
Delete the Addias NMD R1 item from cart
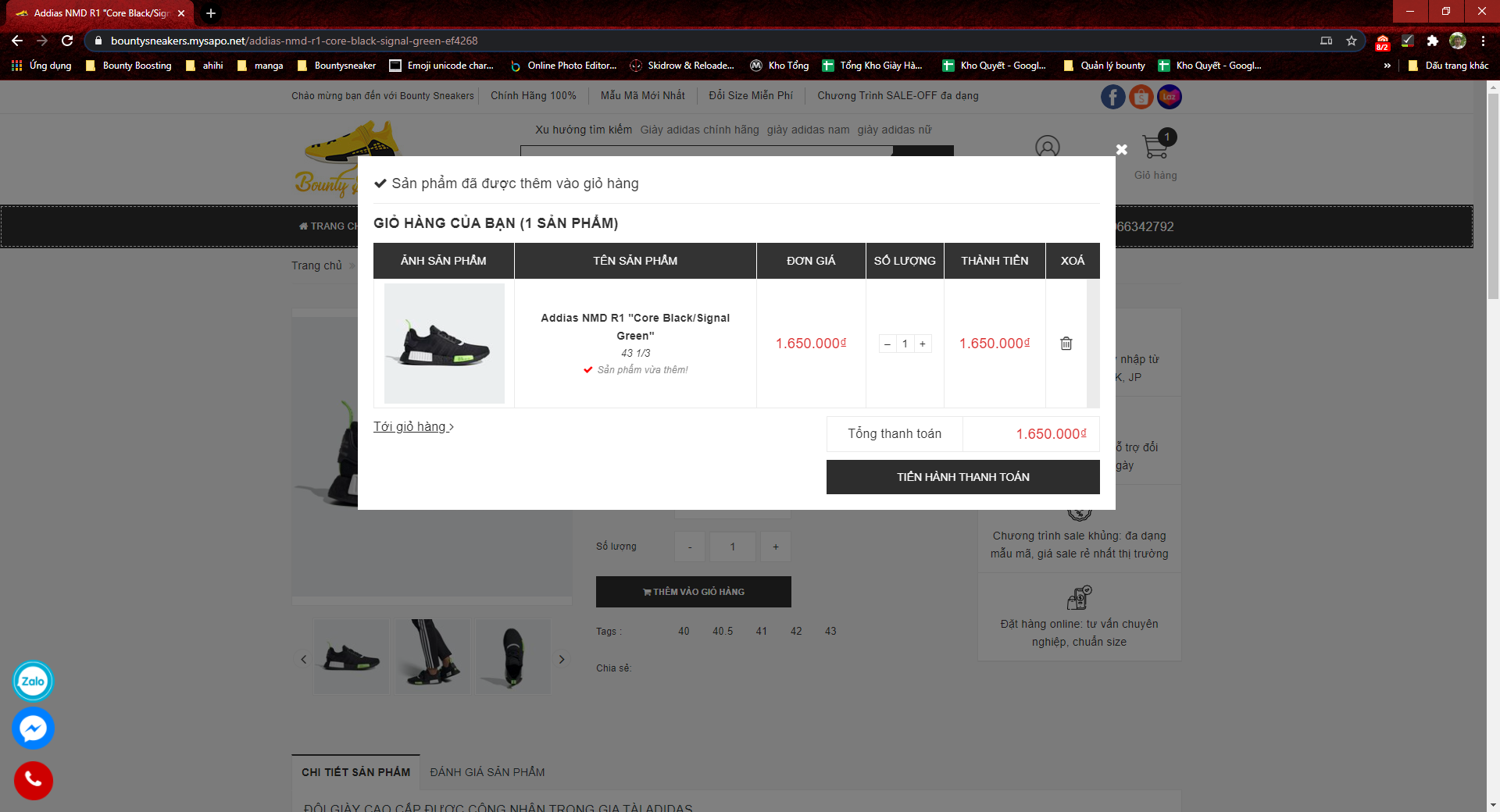point(1066,344)
